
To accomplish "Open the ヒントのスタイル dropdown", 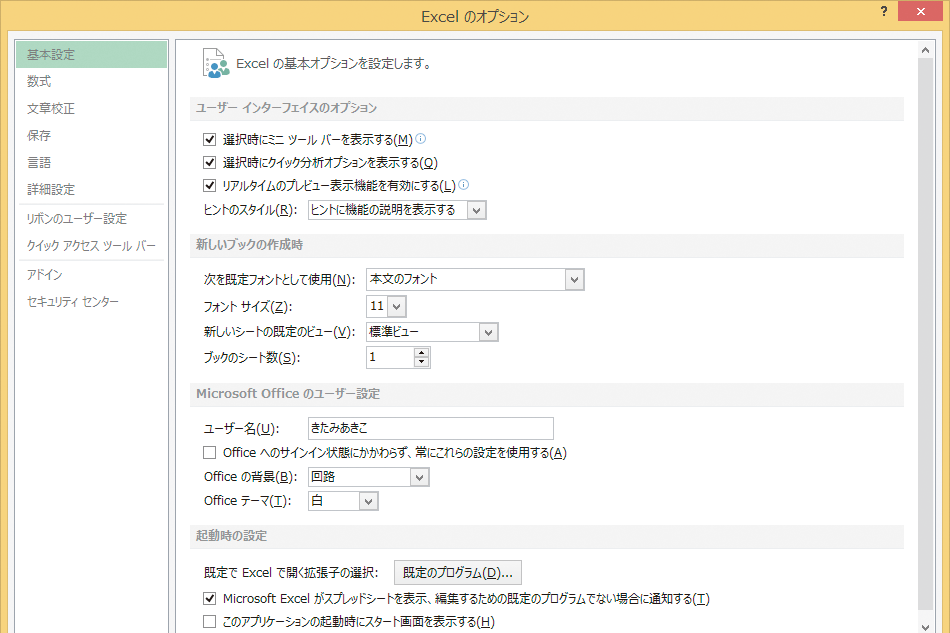I will click(x=477, y=210).
